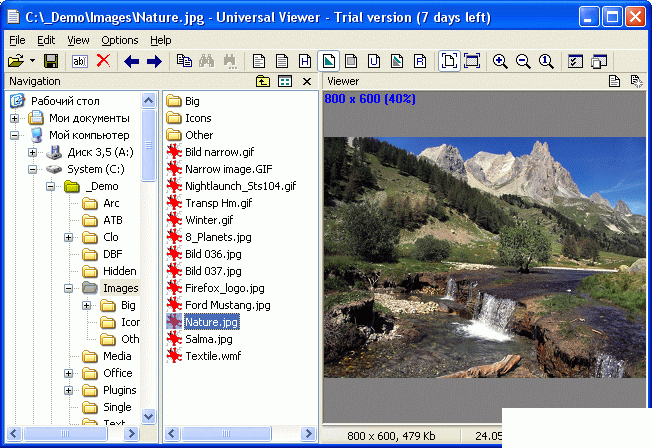This screenshot has height=448, width=652.
Task: Select 8_Planets.jpg file
Action: [218, 237]
